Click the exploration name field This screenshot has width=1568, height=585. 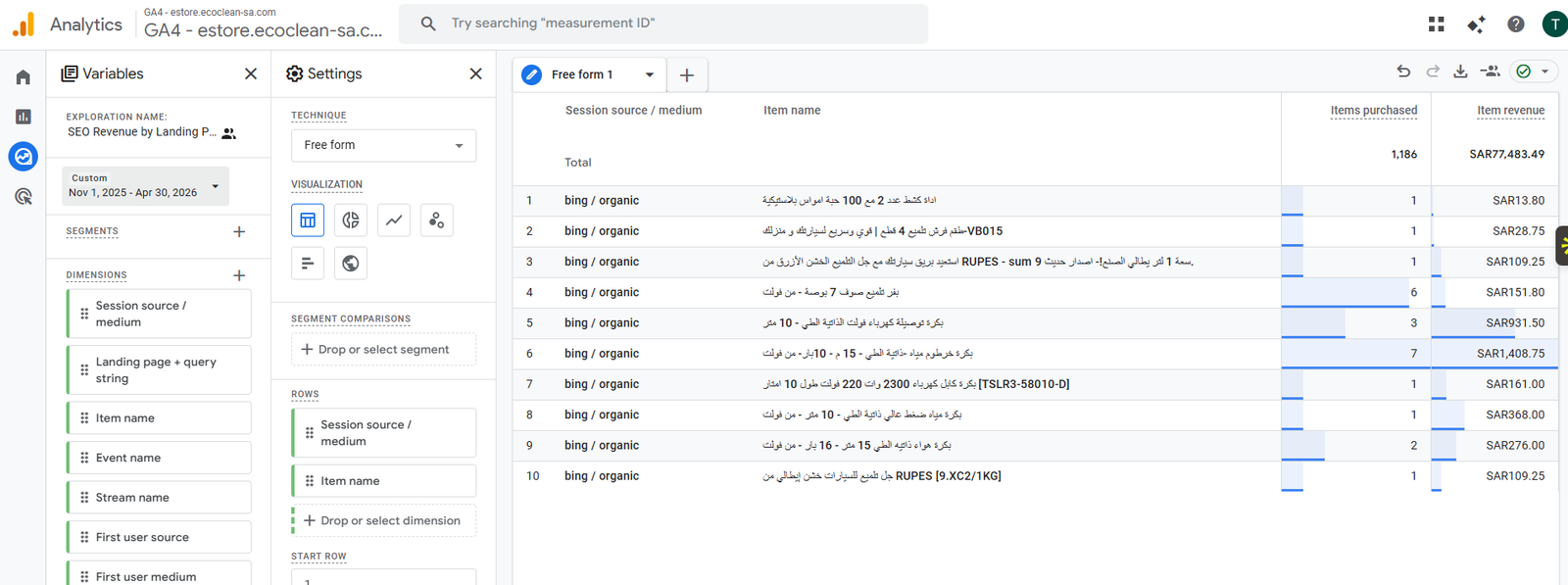(x=142, y=132)
